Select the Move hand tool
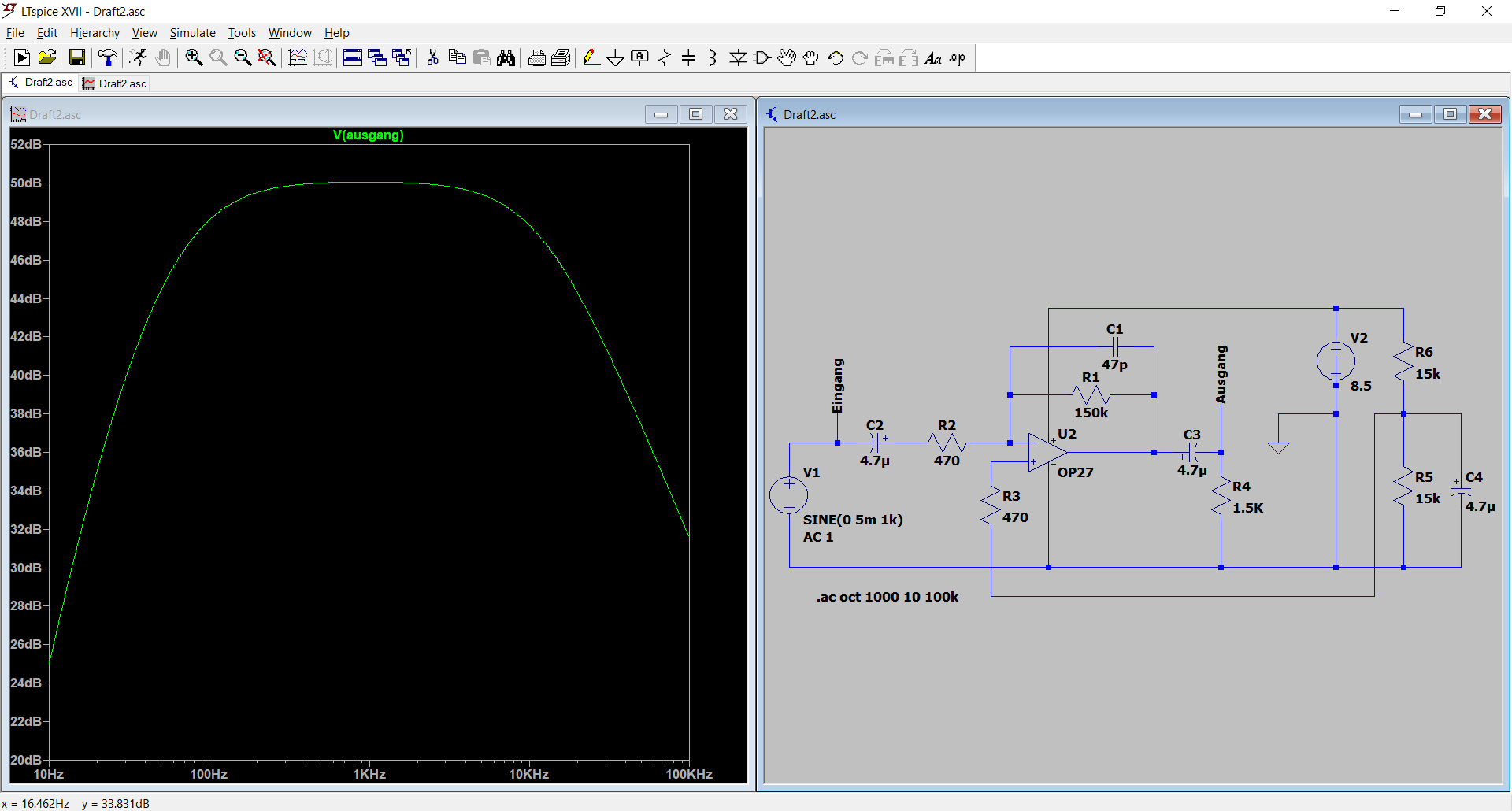 (x=786, y=57)
